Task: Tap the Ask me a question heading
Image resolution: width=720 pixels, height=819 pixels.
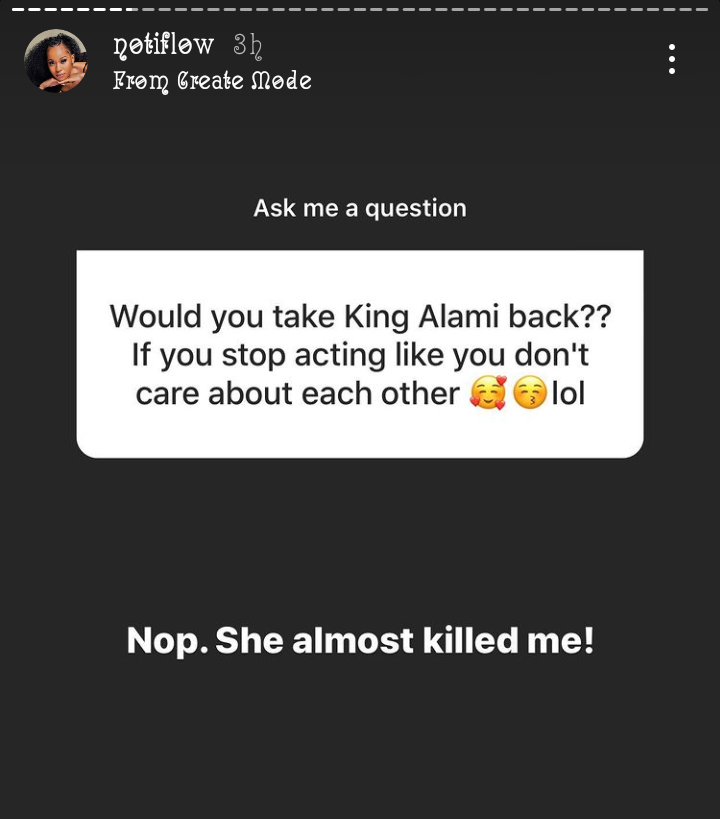Action: [360, 208]
